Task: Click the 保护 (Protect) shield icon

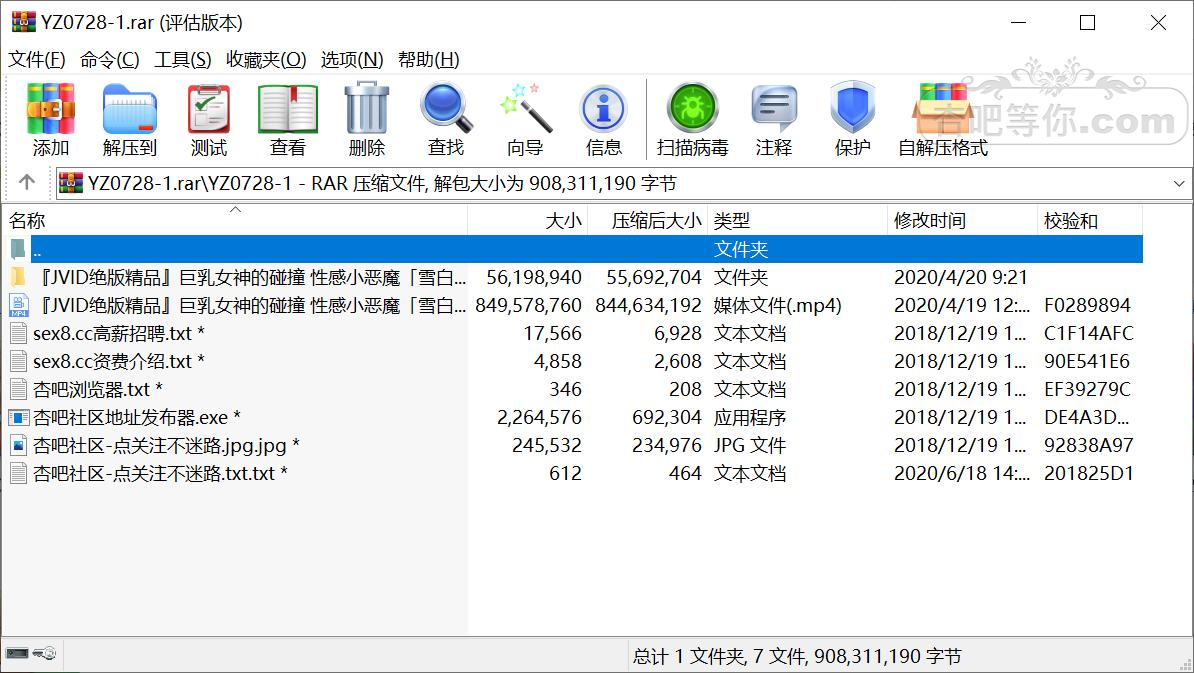Action: click(x=853, y=109)
